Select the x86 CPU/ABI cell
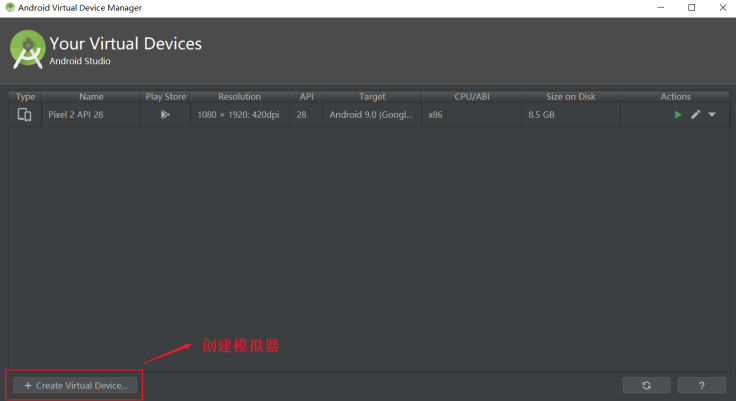This screenshot has width=736, height=401. [472, 115]
